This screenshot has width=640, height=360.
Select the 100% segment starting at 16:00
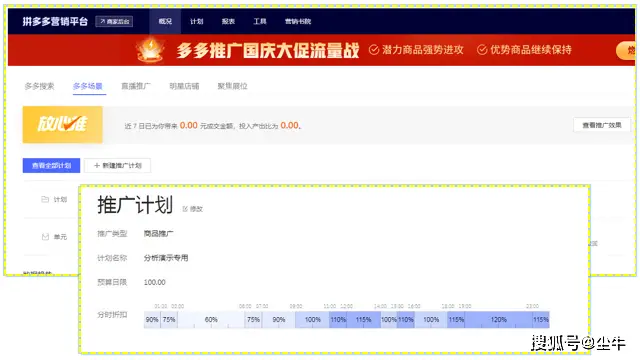coord(431,320)
